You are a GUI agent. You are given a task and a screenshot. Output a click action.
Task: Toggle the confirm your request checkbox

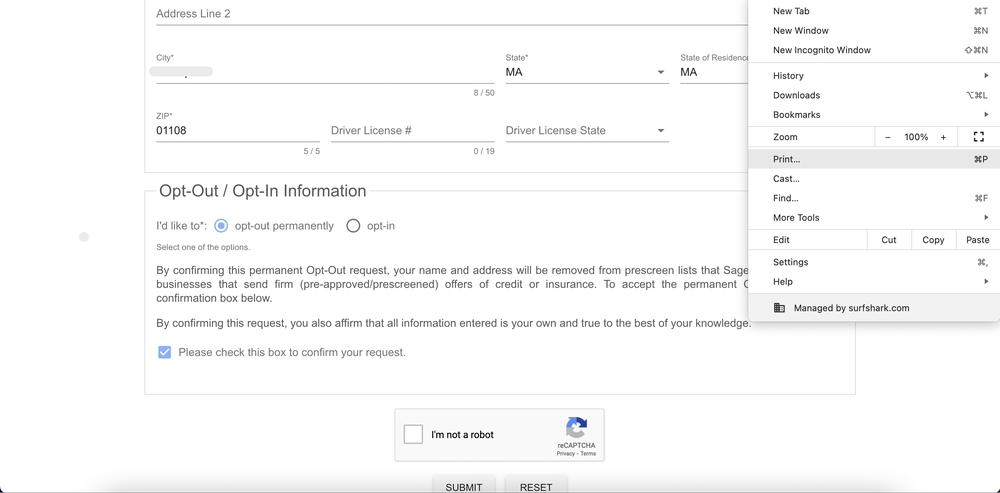click(x=165, y=352)
